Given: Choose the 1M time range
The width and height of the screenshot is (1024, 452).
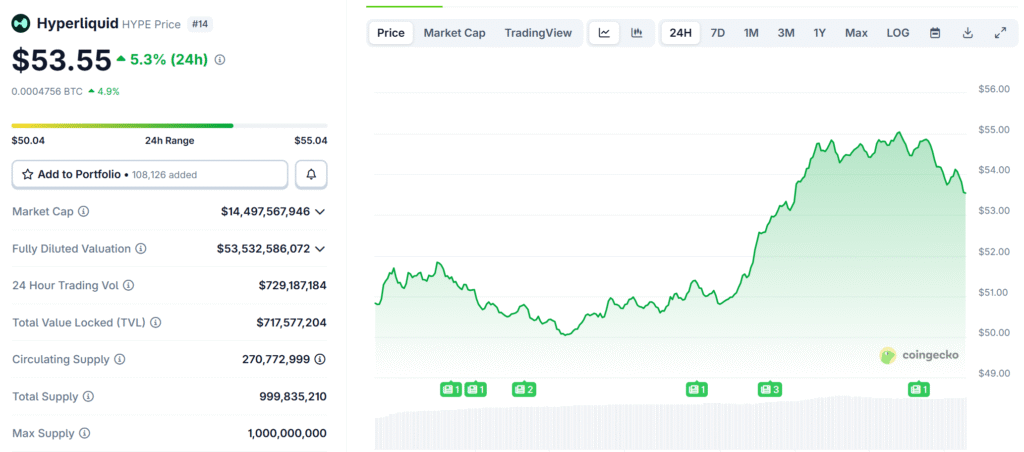Looking at the screenshot, I should [x=751, y=33].
